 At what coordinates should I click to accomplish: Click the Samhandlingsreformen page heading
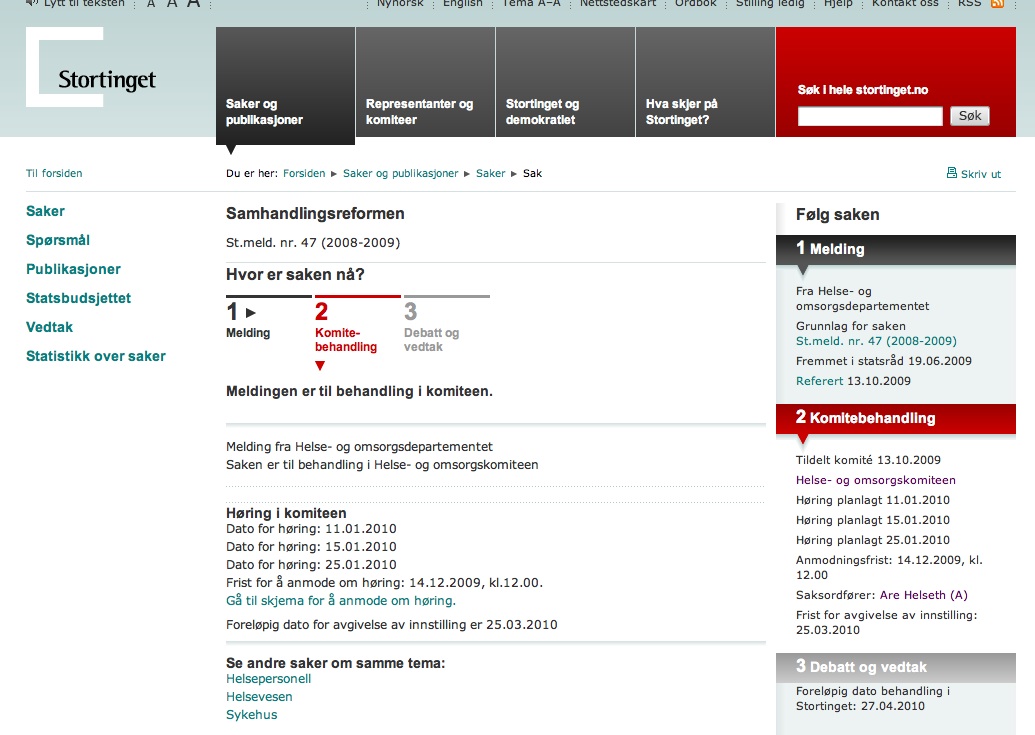pyautogui.click(x=315, y=214)
